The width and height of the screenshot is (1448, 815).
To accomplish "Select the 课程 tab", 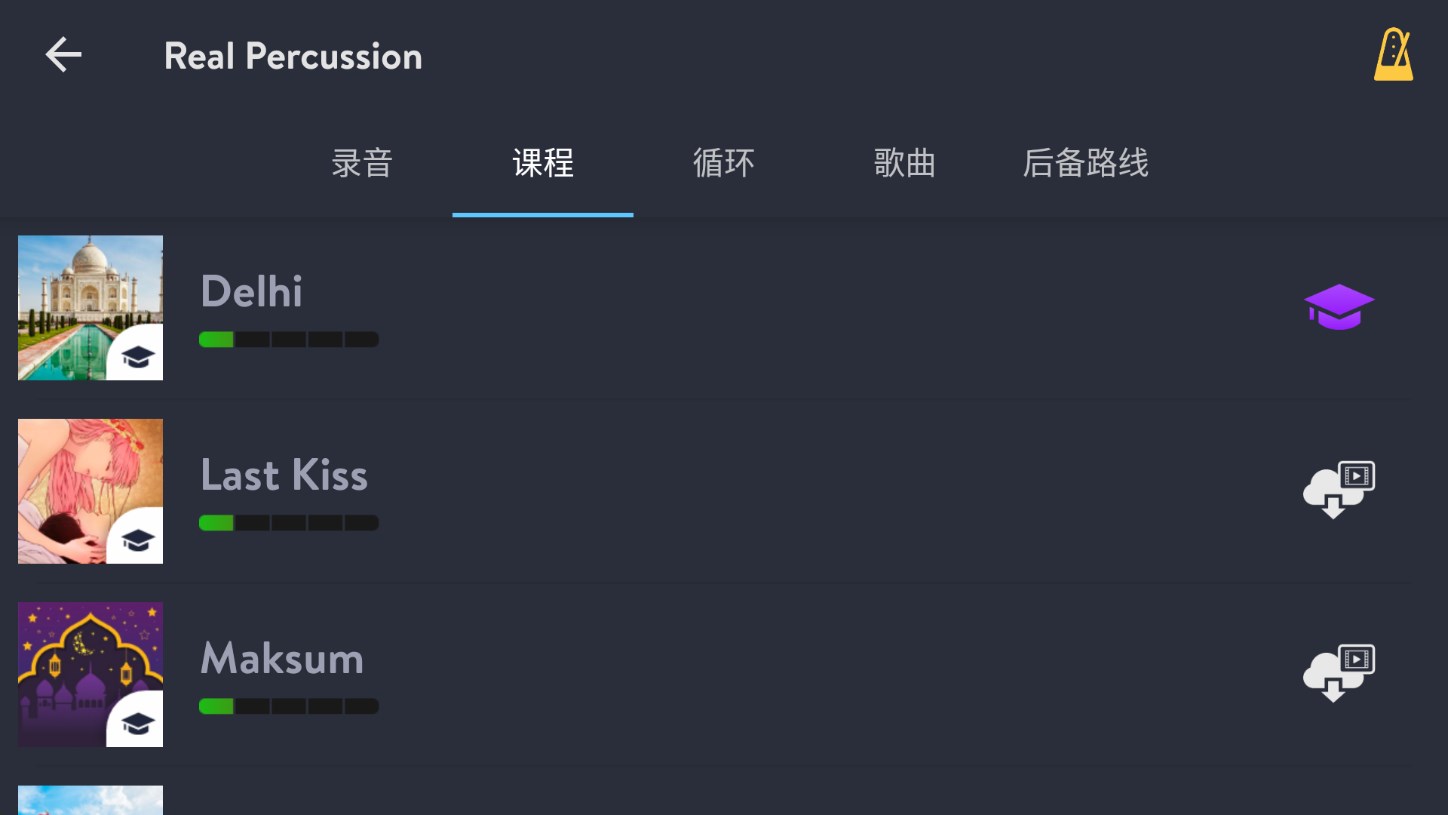I will point(543,163).
